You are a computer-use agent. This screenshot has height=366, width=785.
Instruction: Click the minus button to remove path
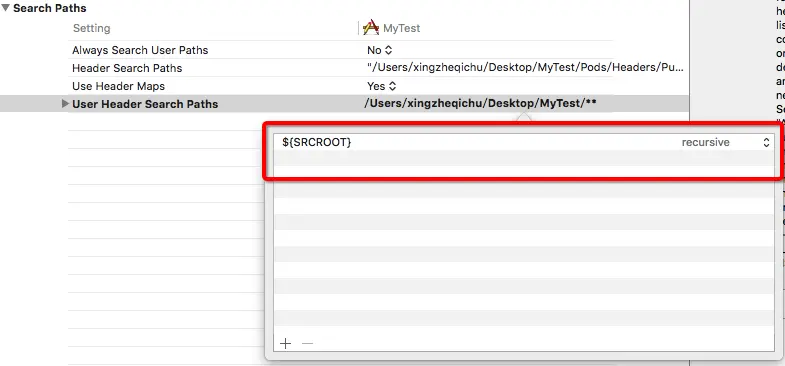click(x=307, y=343)
